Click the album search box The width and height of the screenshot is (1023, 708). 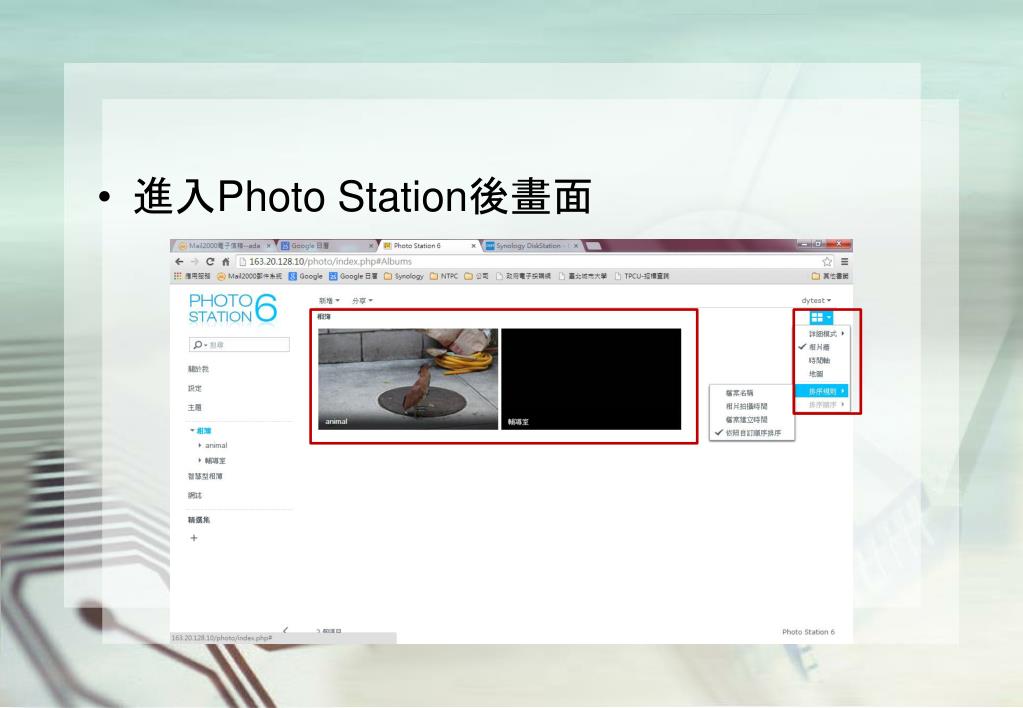coord(239,345)
